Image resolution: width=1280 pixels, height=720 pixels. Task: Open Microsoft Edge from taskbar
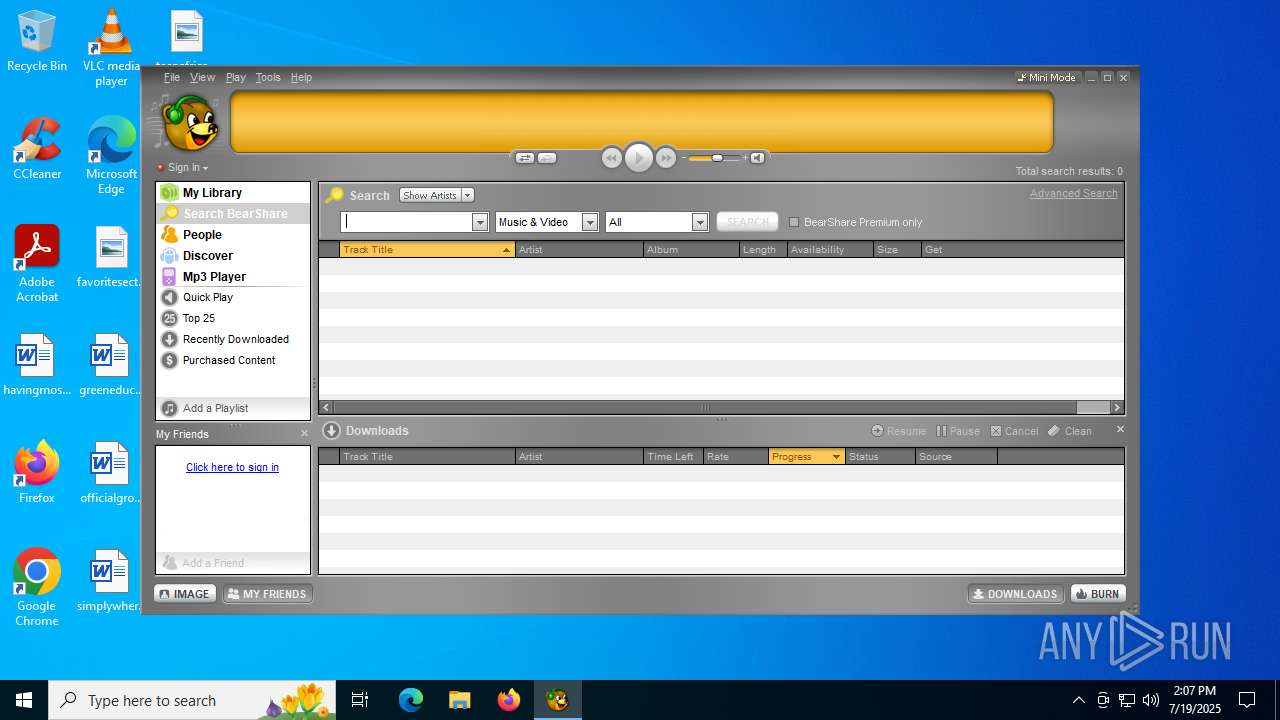coord(411,700)
